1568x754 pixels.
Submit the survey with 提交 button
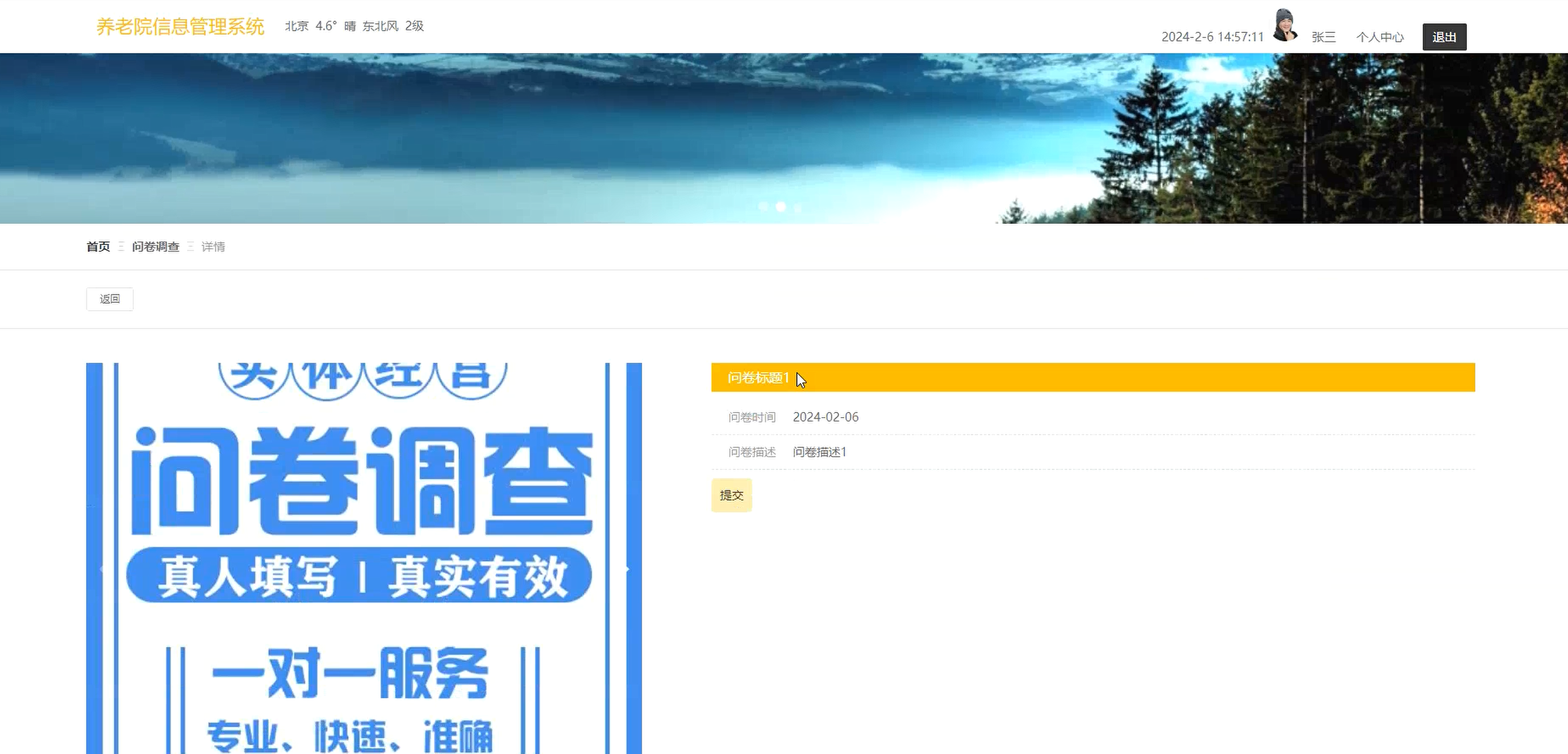pos(731,495)
